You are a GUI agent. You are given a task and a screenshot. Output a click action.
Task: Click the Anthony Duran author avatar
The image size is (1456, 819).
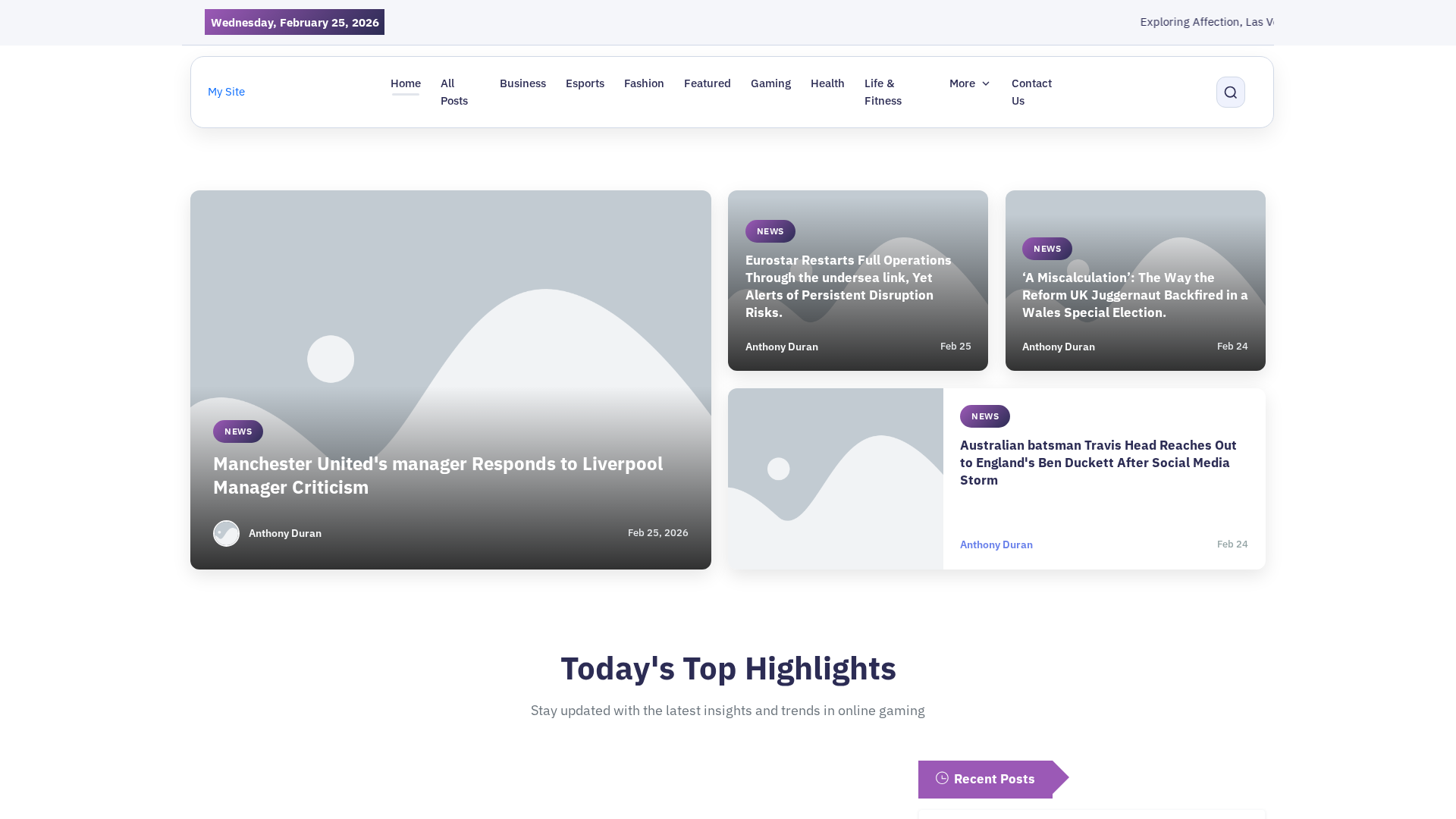coord(226,533)
